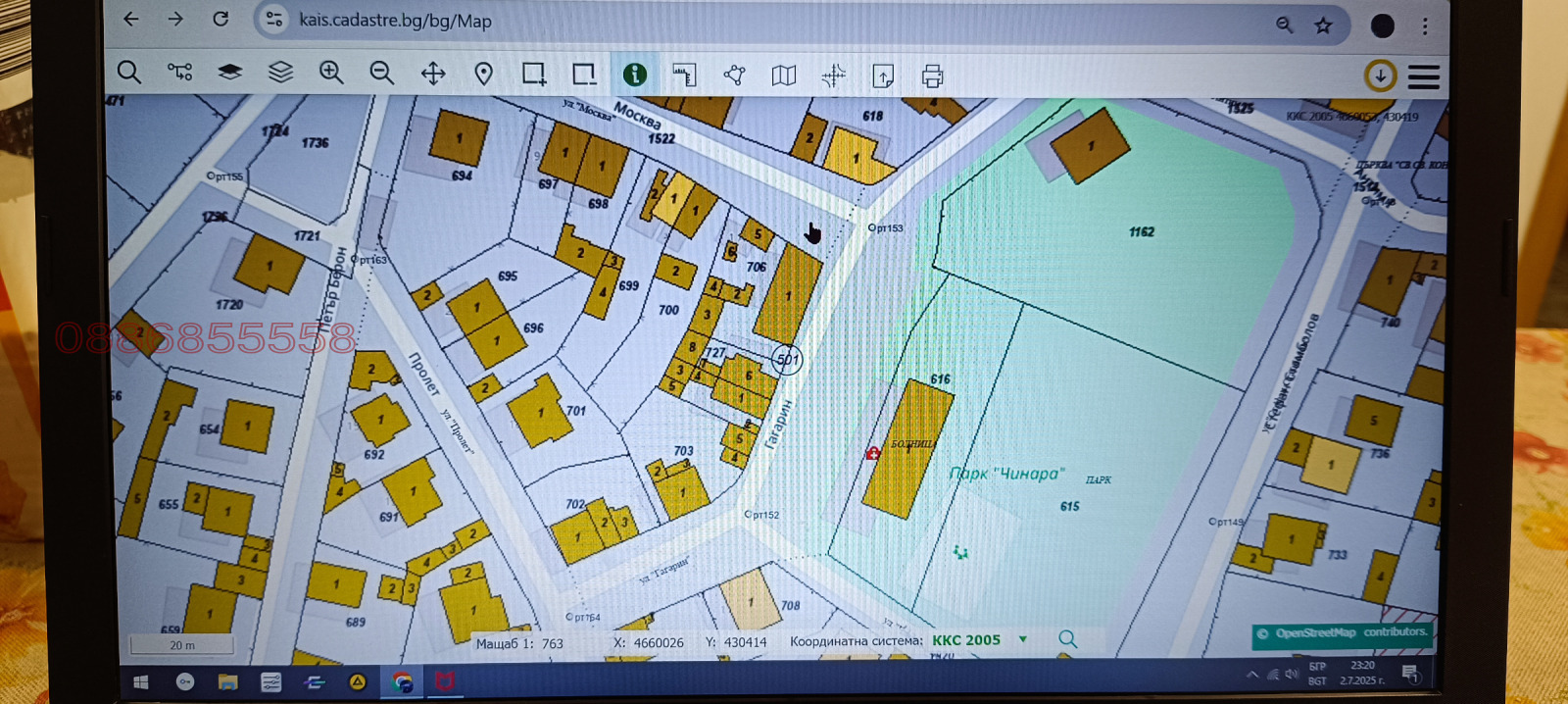The image size is (1568, 704).
Task: Expand the КУС 2005 coordinate system dropdown
Action: (1022, 639)
